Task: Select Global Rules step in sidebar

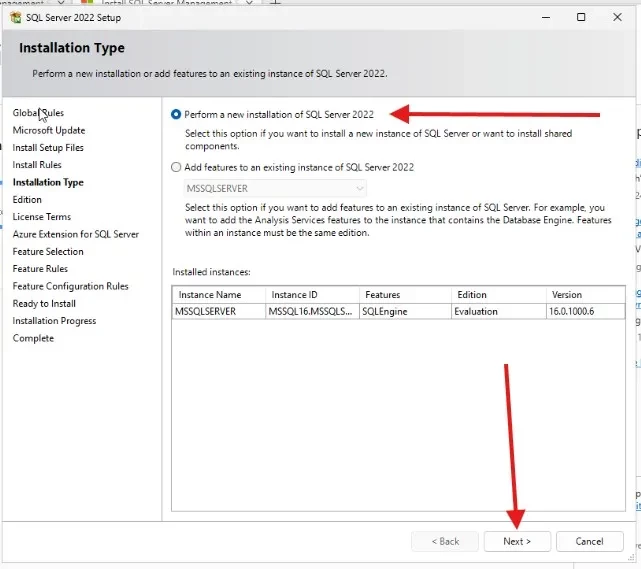Action: [x=38, y=113]
